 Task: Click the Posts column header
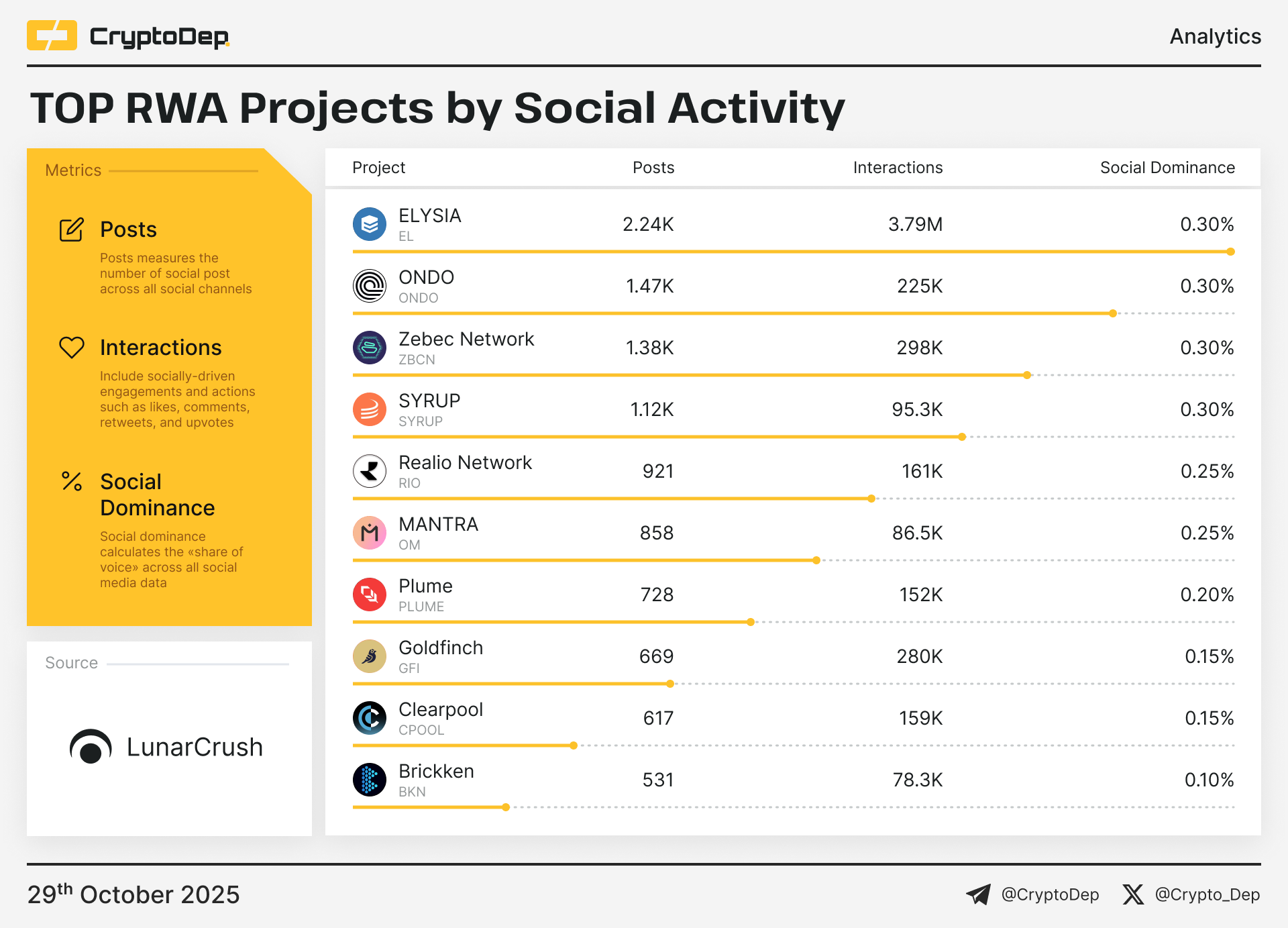pyautogui.click(x=653, y=168)
